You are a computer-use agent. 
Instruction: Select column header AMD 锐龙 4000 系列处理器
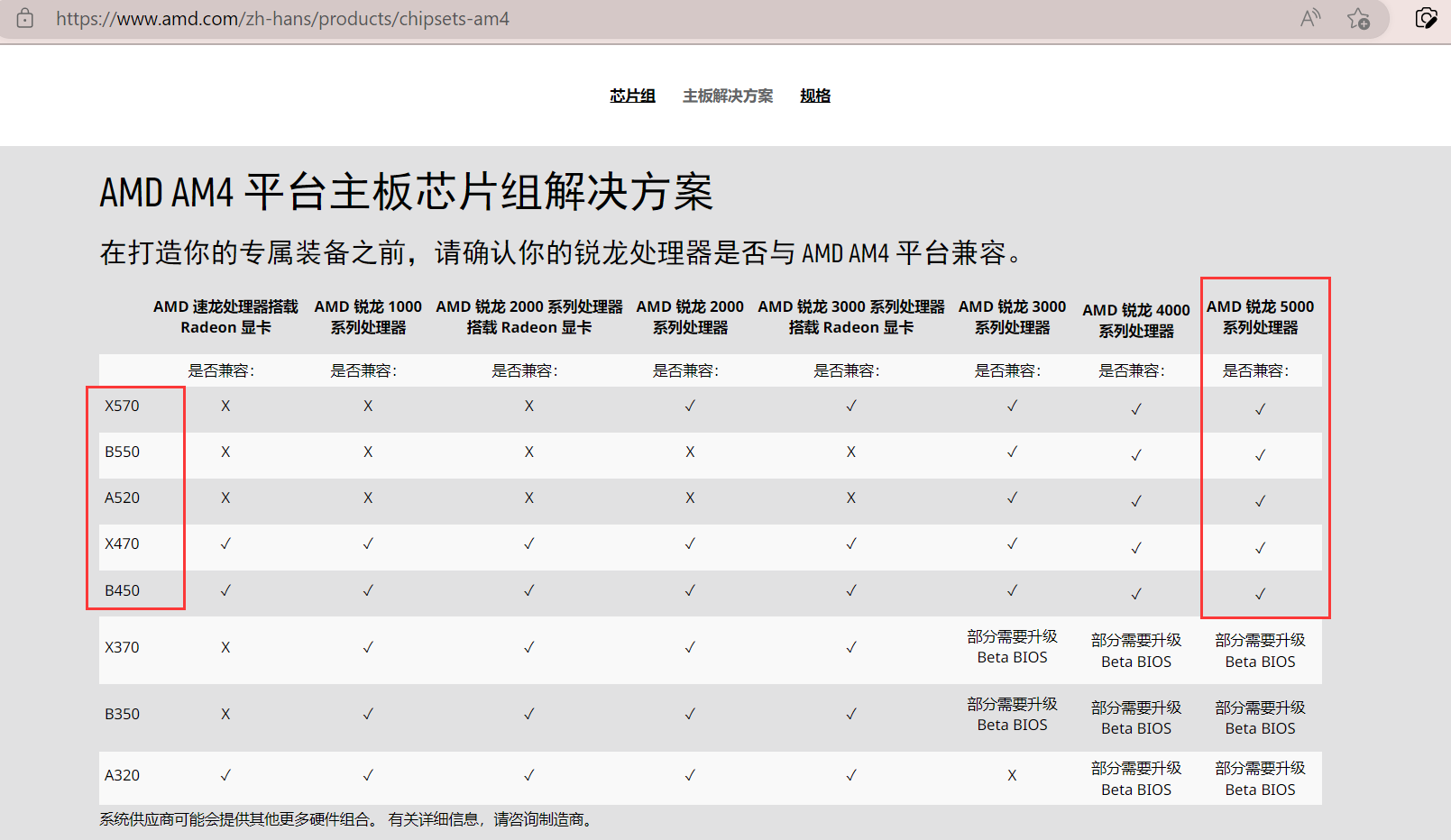click(x=1136, y=321)
